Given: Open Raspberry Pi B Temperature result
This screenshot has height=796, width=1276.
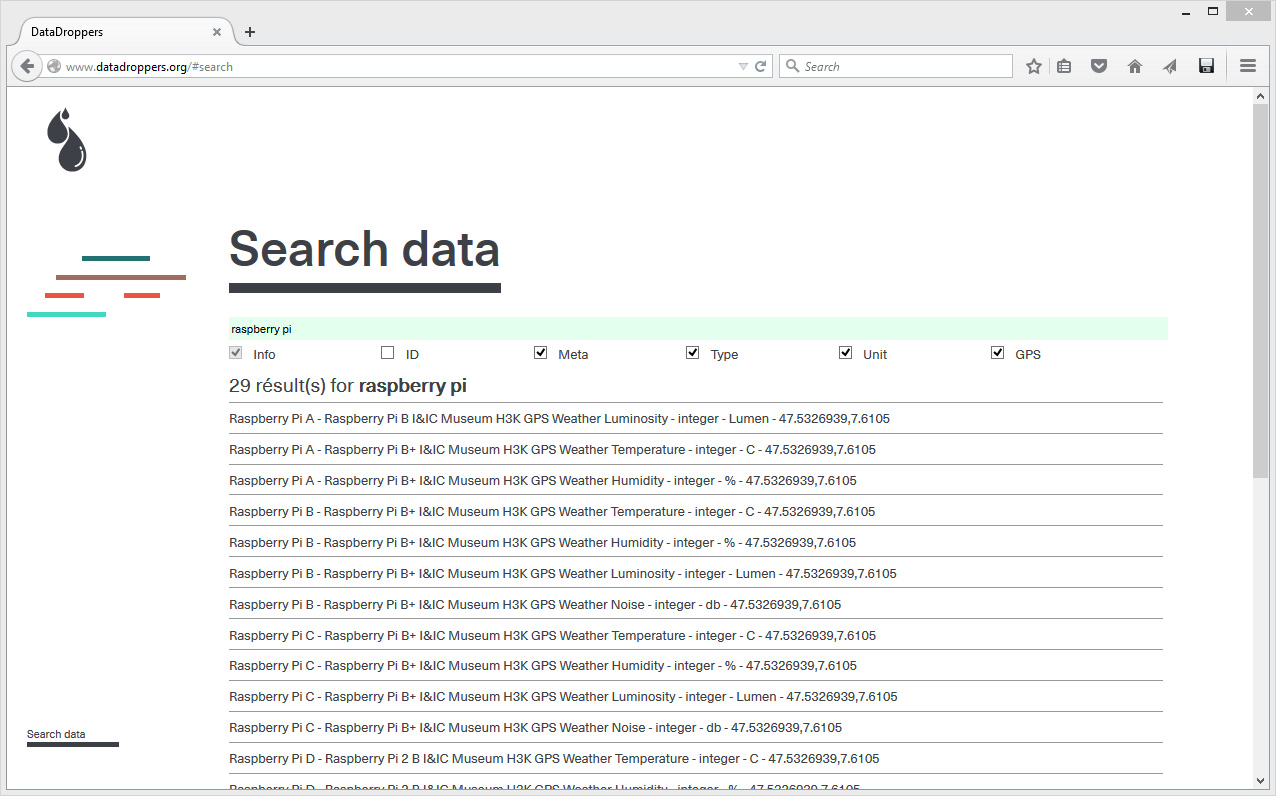Looking at the screenshot, I should click(696, 512).
